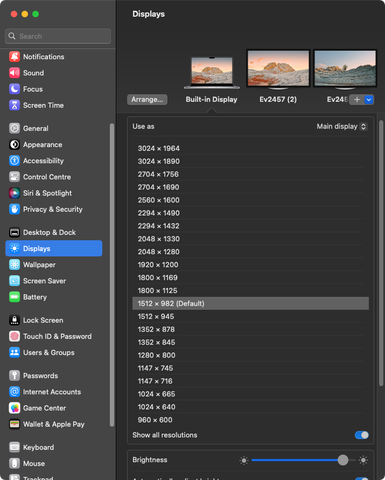Choose resolution 1920 × 1200
The image size is (385, 480).
pyautogui.click(x=250, y=265)
